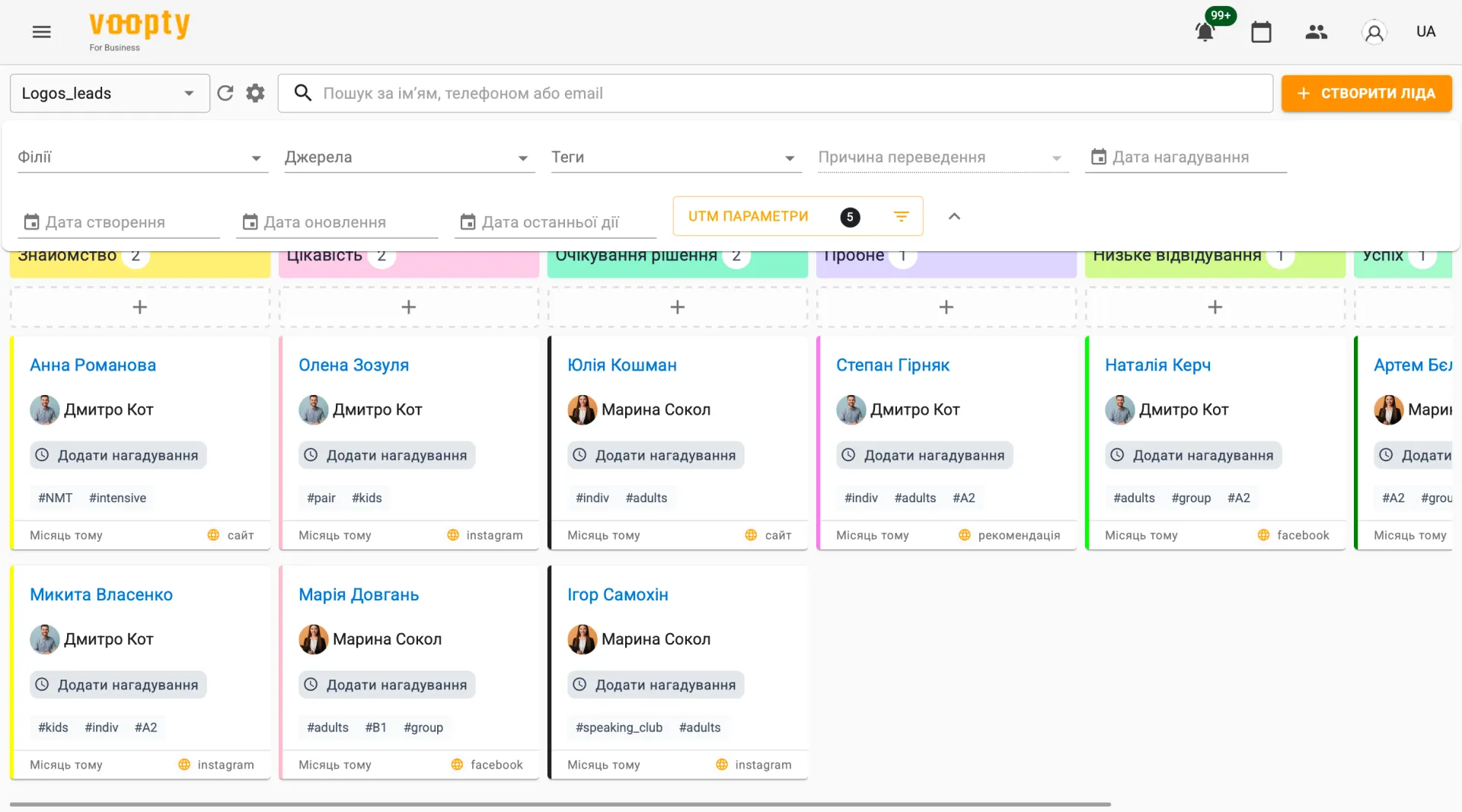The height and width of the screenshot is (812, 1462).
Task: Switch language via UA selector
Action: point(1425,31)
